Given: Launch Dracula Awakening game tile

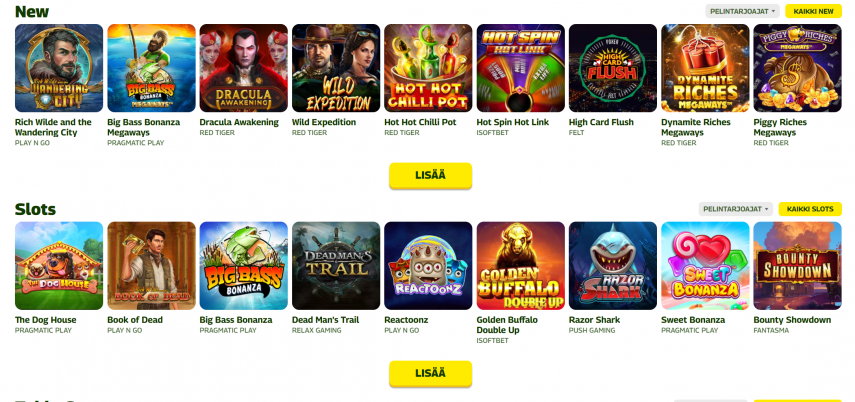Looking at the screenshot, I should (x=244, y=68).
